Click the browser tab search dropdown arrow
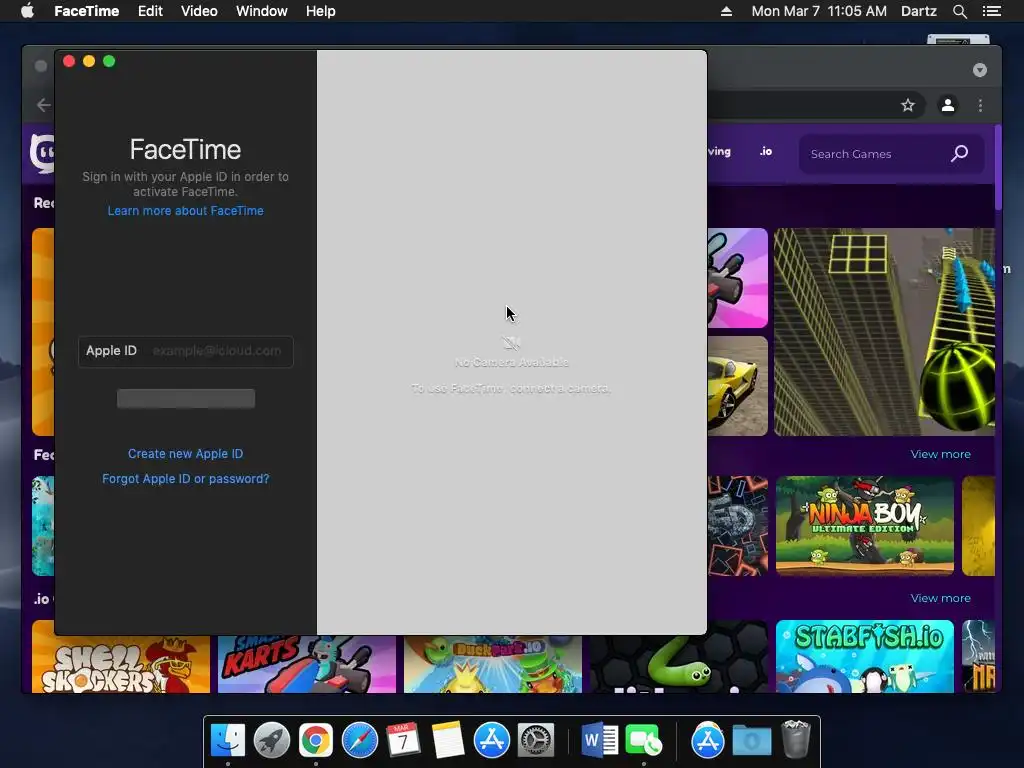Image resolution: width=1024 pixels, height=768 pixels. coord(980,70)
